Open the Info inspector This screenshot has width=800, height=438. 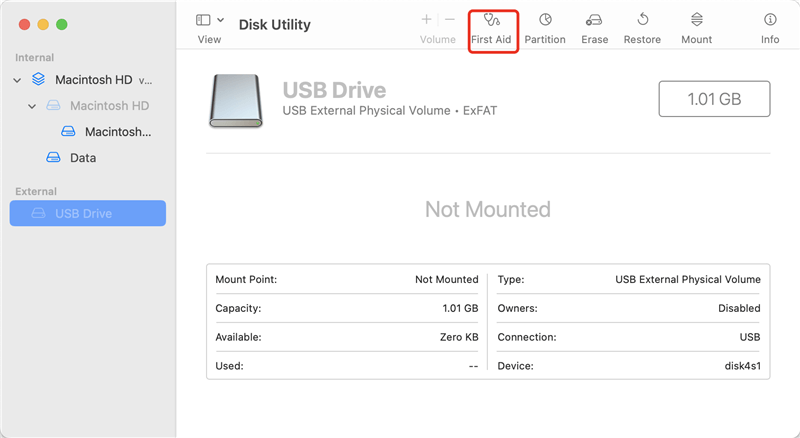pos(769,28)
